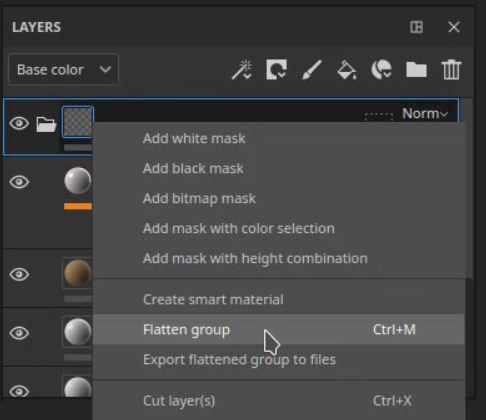The image size is (486, 420).
Task: Choose Add mask with height combination
Action: 278,258
